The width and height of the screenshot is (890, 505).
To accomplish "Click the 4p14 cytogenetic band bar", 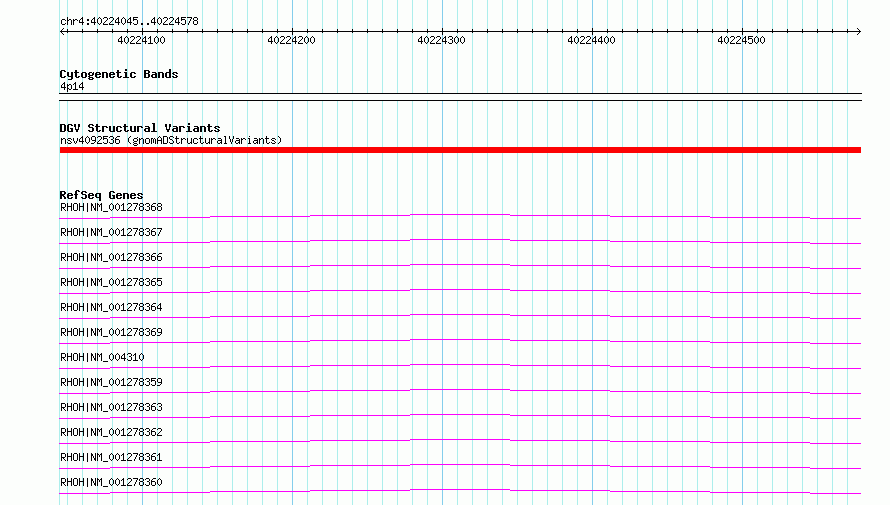I will tap(460, 97).
